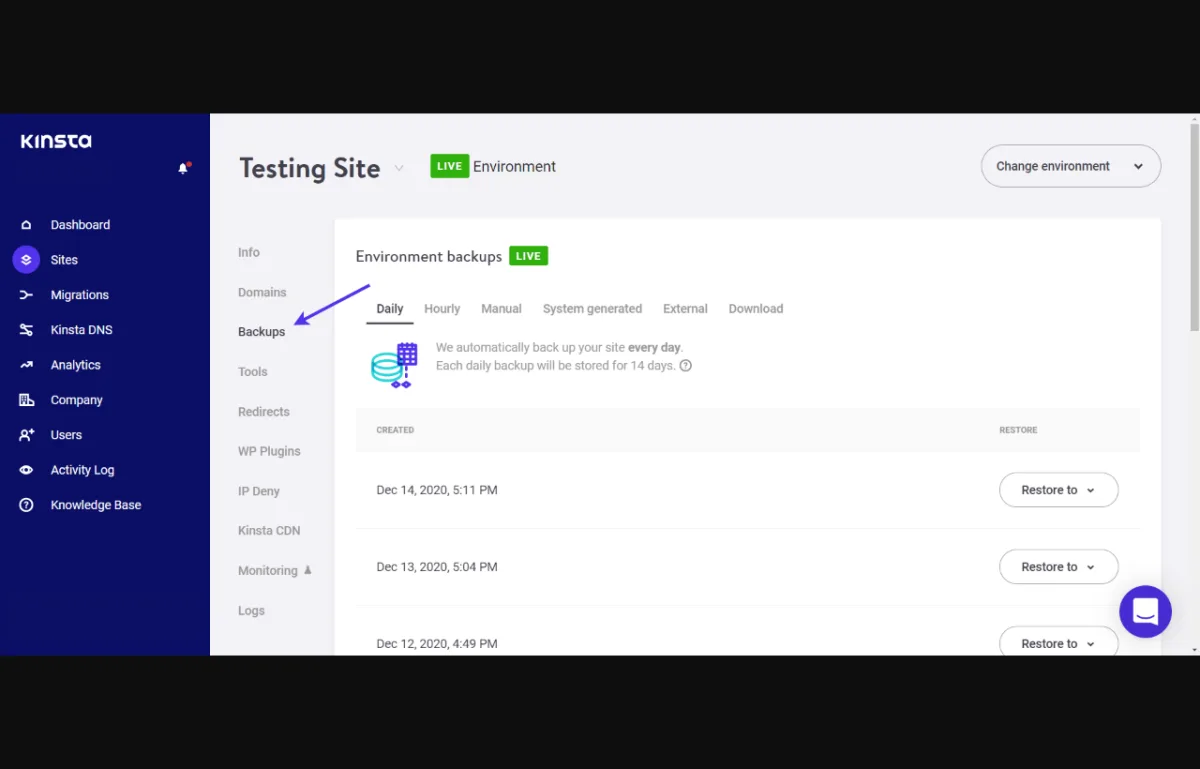Click the Testing Site heading
Viewport: 1200px width, 769px height.
(310, 168)
